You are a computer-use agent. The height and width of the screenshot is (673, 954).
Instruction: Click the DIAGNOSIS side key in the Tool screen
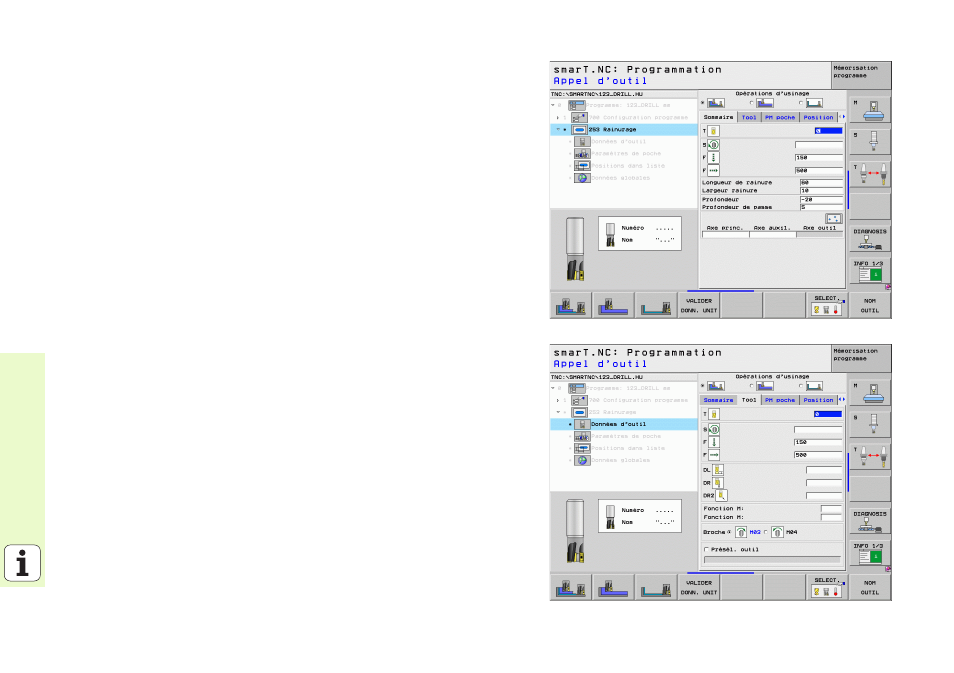870,523
